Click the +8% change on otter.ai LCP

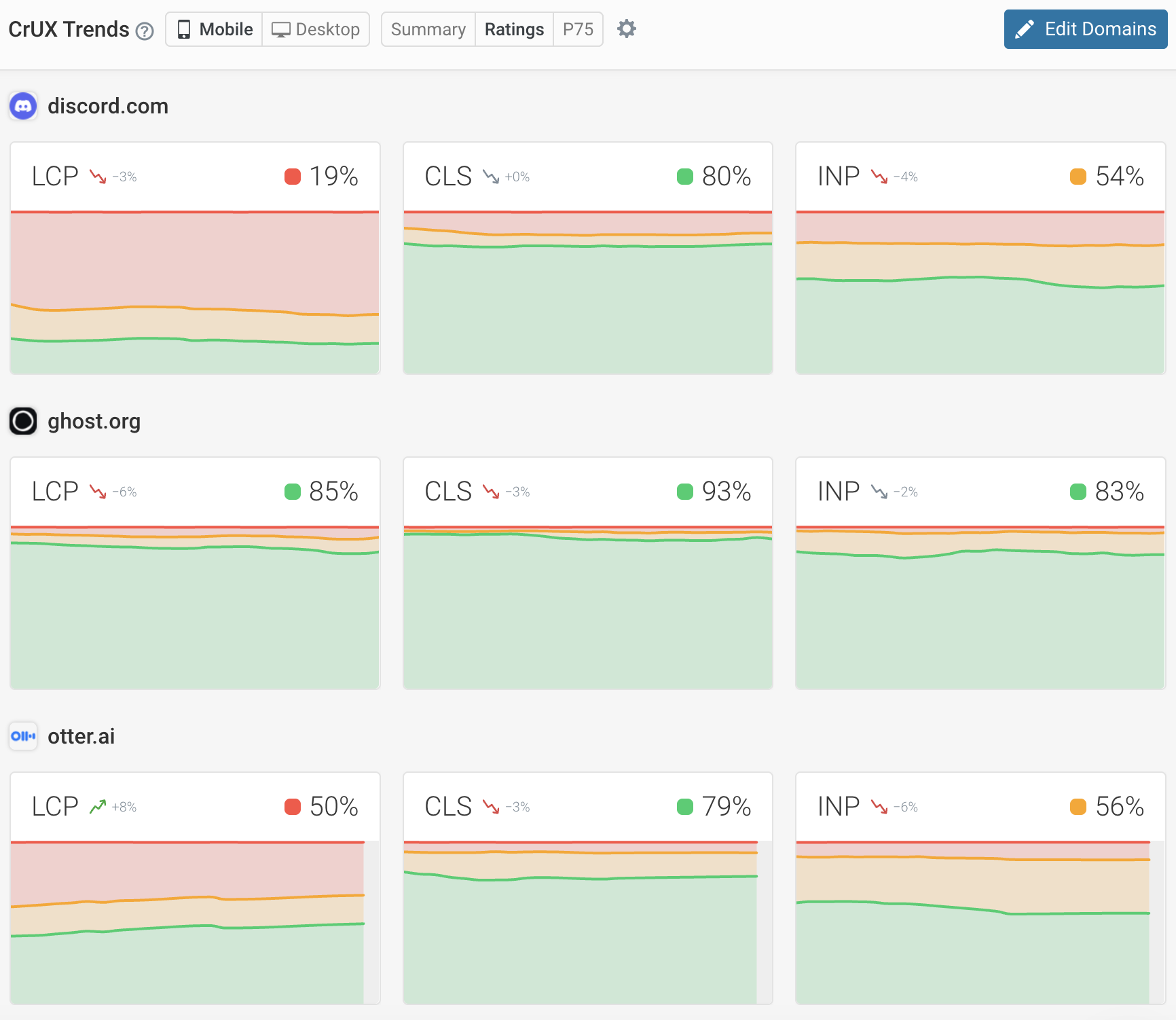124,807
